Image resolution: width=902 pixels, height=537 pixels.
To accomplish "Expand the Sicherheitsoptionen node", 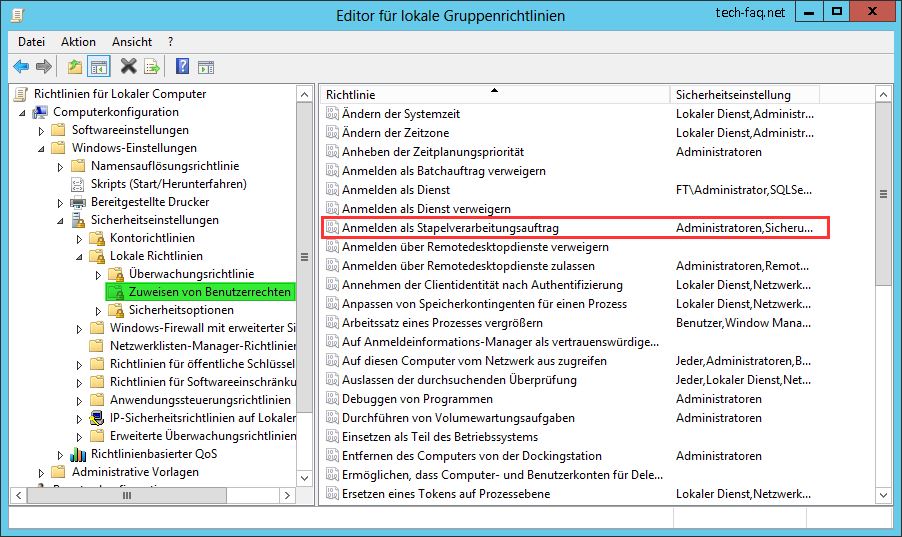I will pos(98,311).
